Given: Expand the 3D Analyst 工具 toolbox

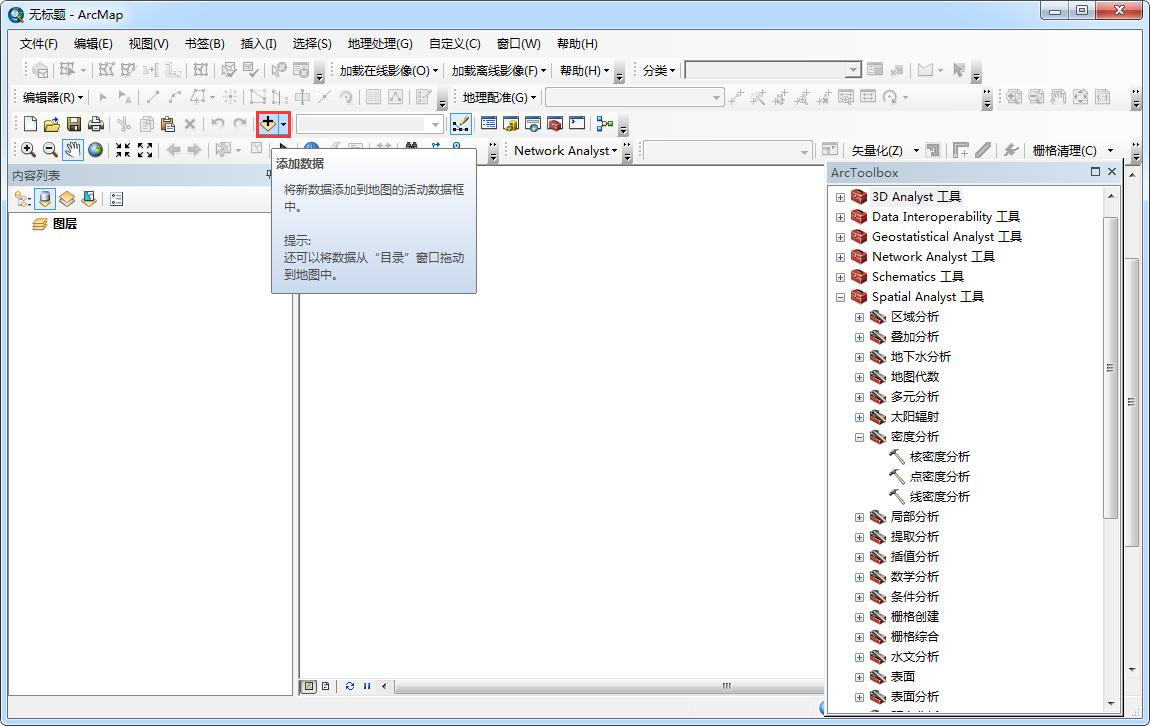Looking at the screenshot, I should pyautogui.click(x=840, y=197).
